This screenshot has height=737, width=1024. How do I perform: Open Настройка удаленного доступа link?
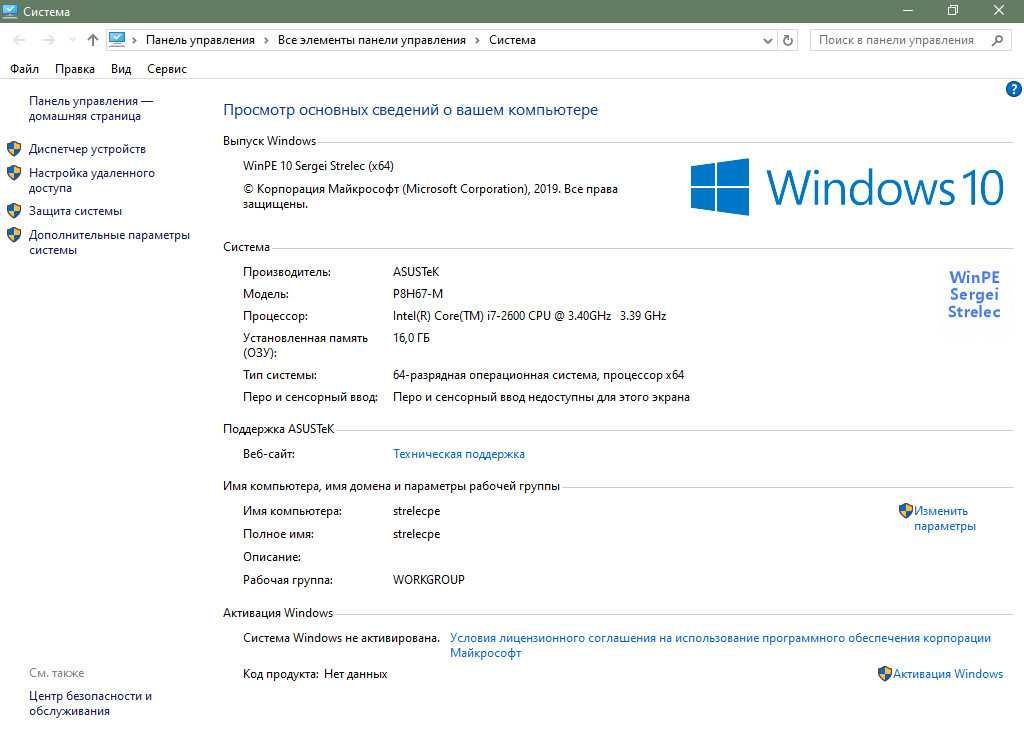[92, 180]
